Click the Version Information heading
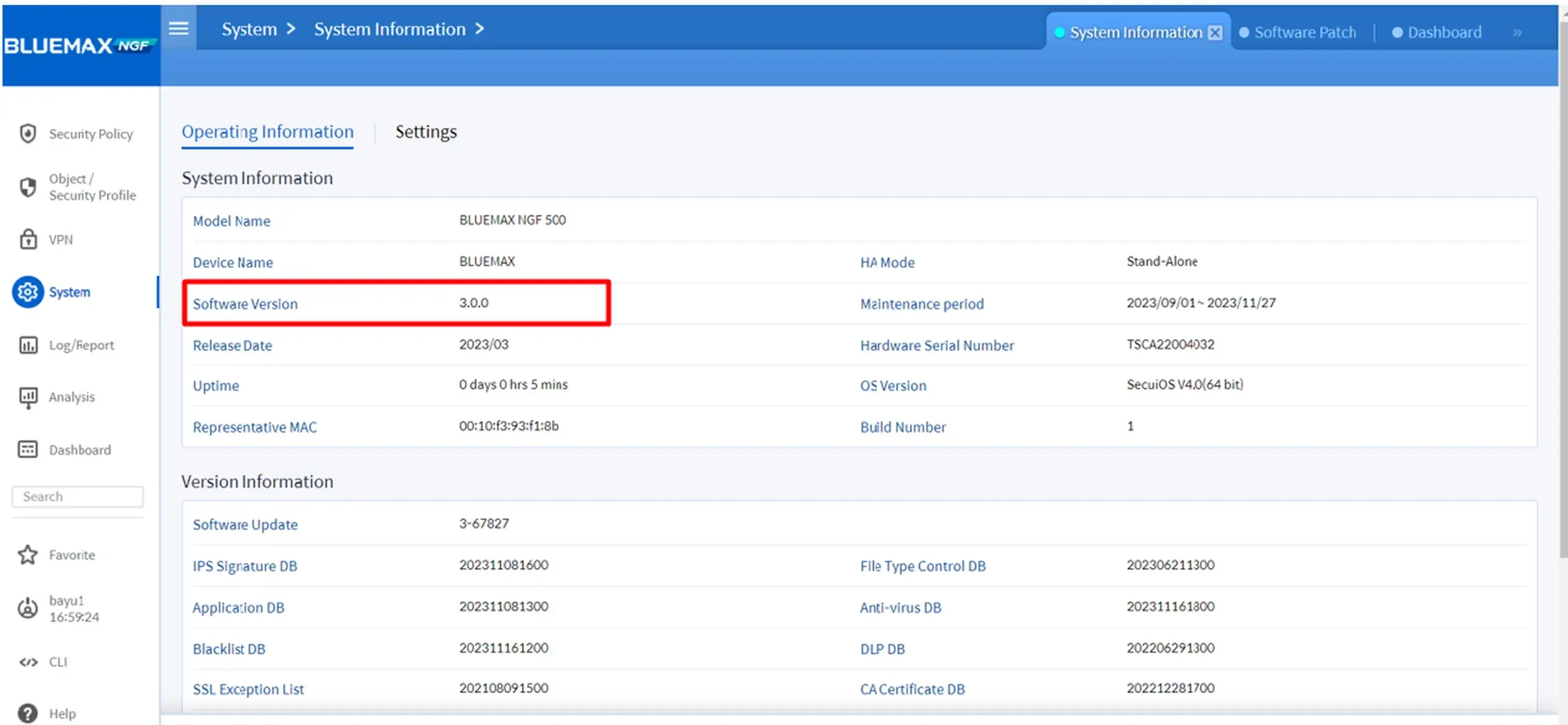1568x725 pixels. (x=257, y=481)
